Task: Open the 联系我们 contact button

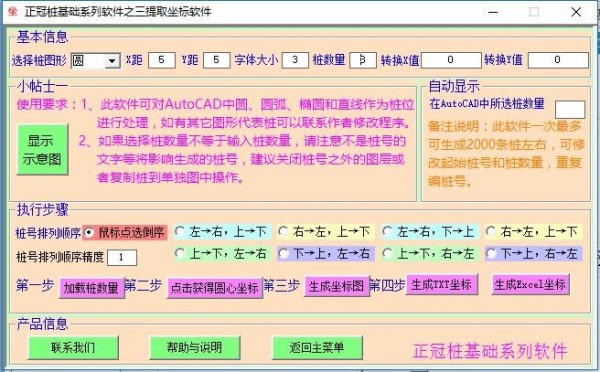Action: coord(73,347)
